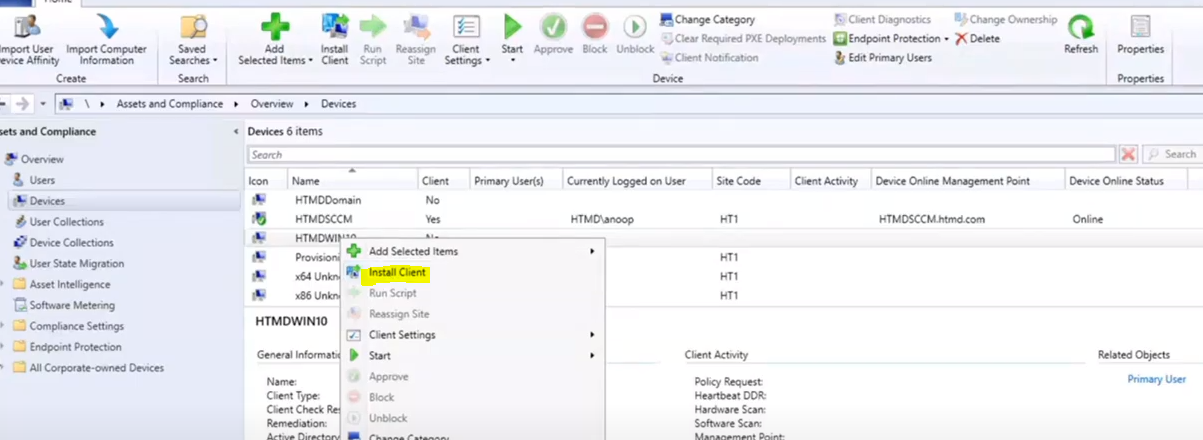Open Endpoint Protection ribbon dropdown

[x=891, y=38]
